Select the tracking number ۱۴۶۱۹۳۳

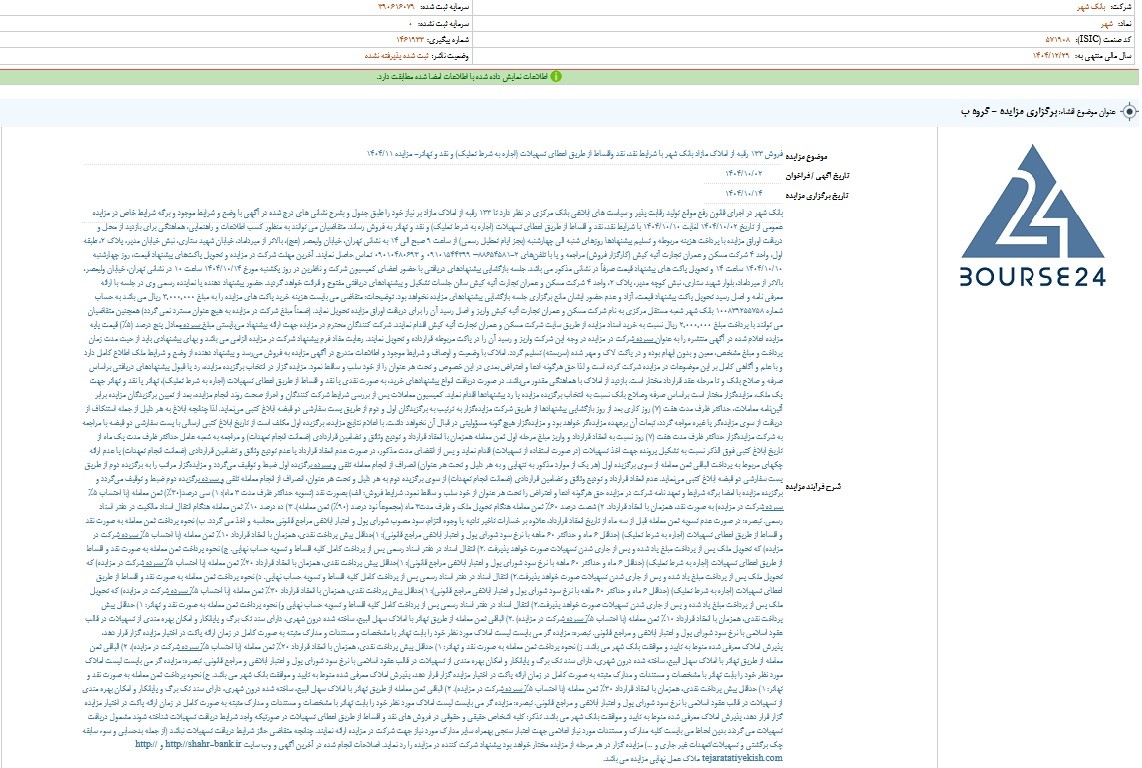411,39
